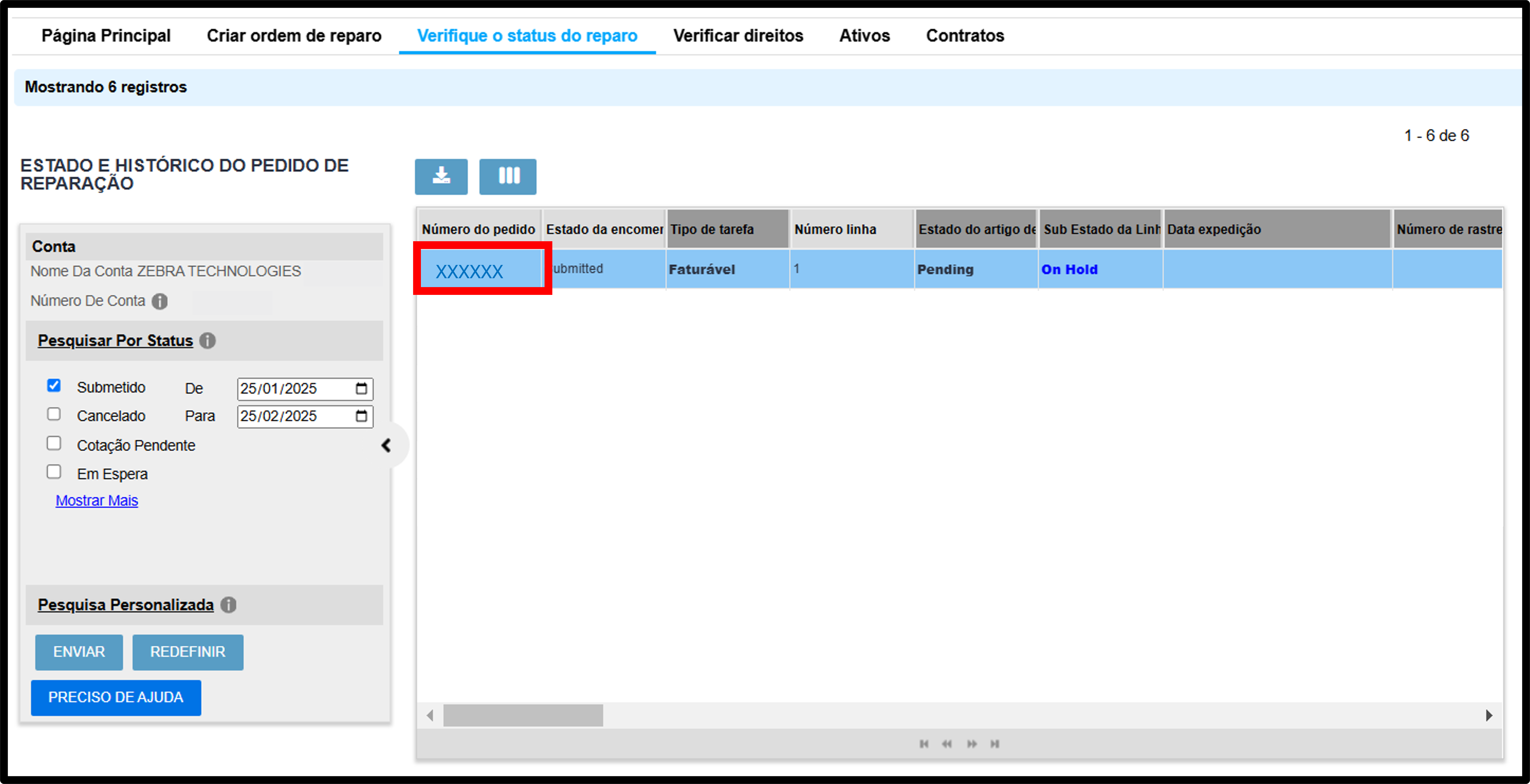Switch to Criar ordem de reparo tab
Image resolution: width=1530 pixels, height=784 pixels.
[x=294, y=36]
